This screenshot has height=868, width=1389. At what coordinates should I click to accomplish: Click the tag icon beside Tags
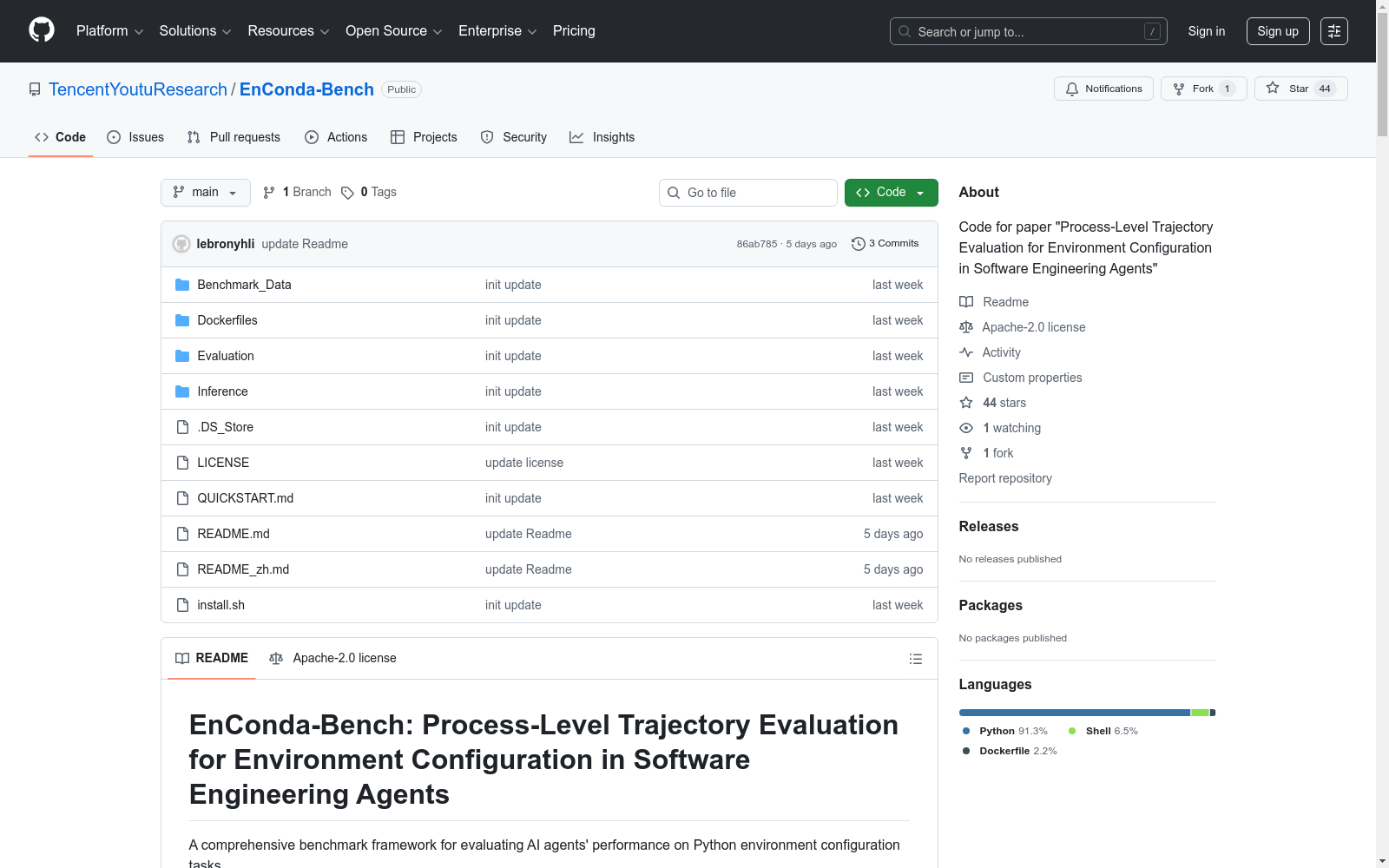tap(347, 193)
